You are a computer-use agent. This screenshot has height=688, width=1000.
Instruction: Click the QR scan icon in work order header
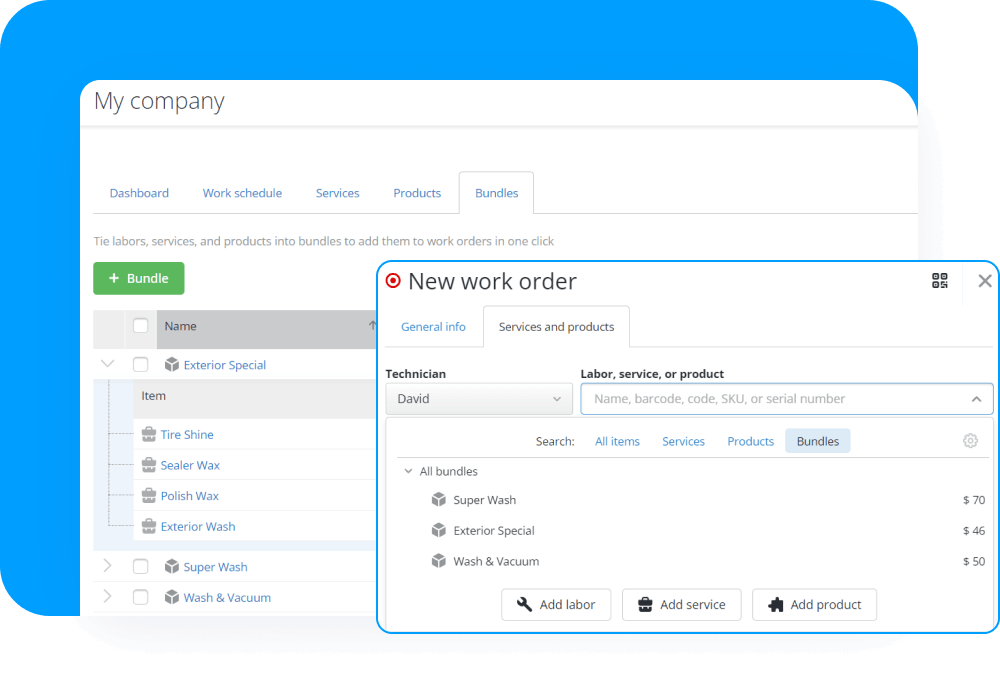coord(939,281)
